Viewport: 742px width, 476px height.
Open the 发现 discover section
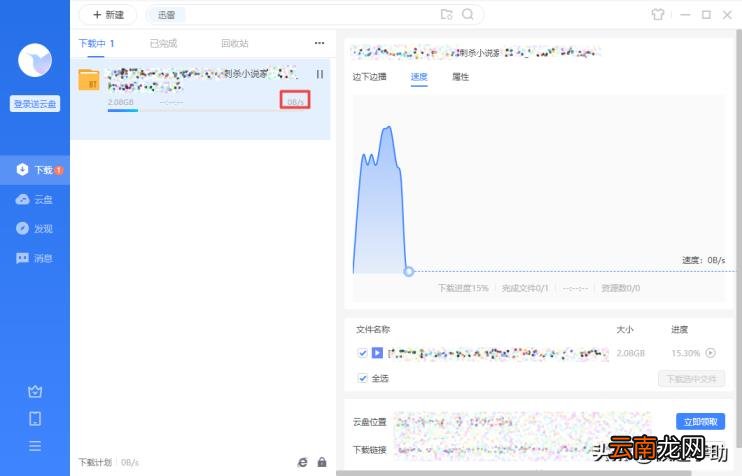pyautogui.click(x=35, y=229)
